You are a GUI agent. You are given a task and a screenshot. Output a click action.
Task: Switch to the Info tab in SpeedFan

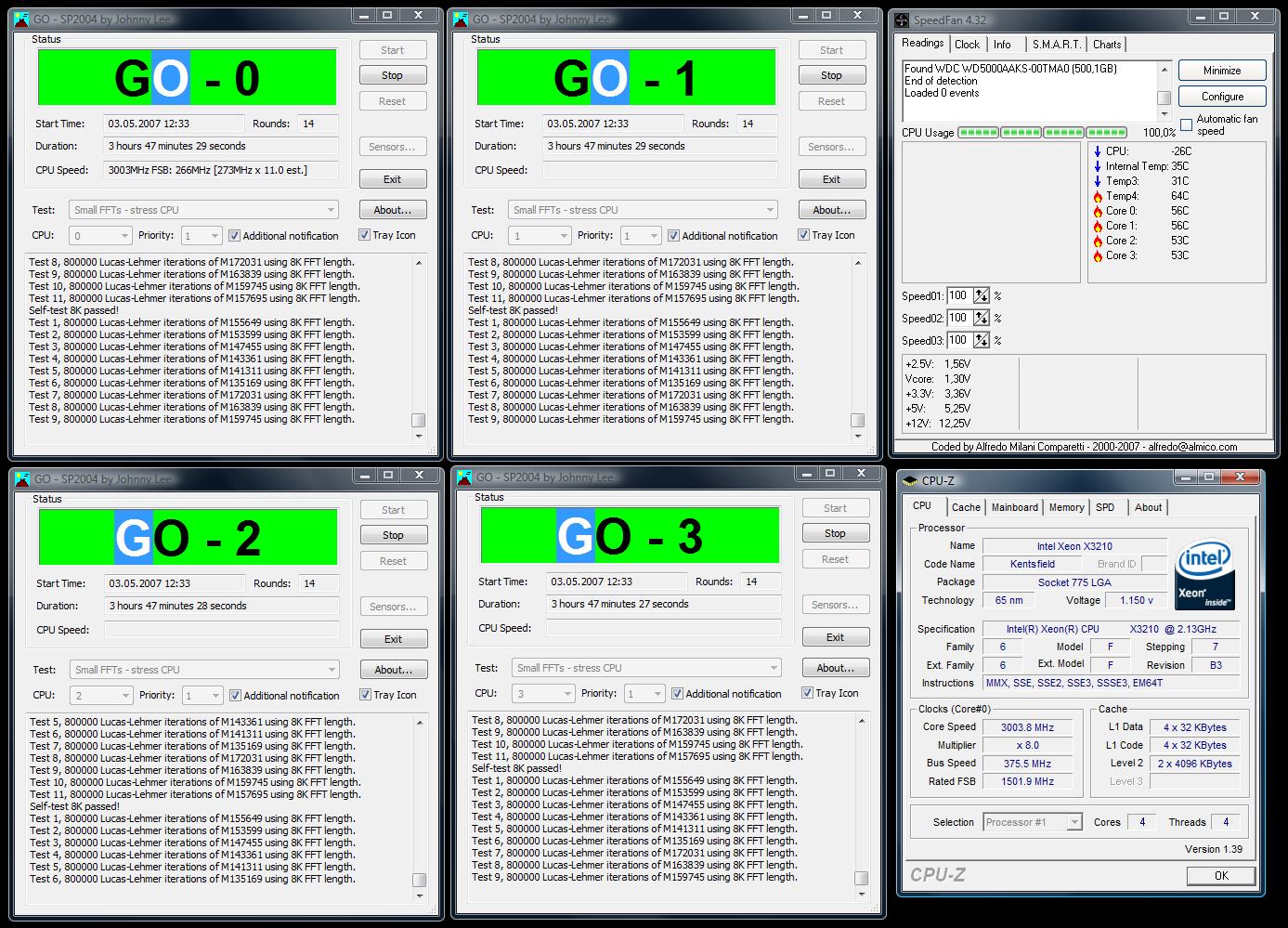(1002, 45)
